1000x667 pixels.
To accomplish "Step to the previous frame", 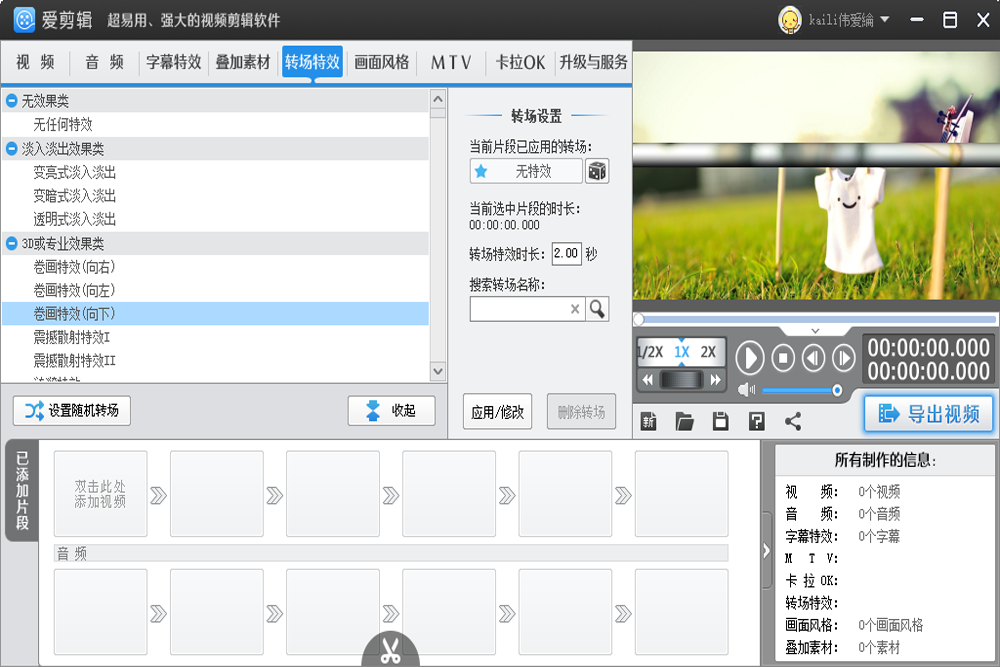I will (x=813, y=358).
